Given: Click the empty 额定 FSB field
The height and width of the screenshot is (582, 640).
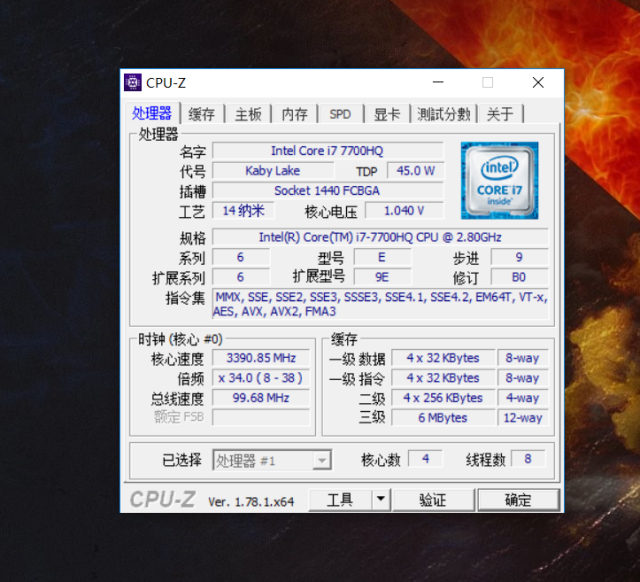Looking at the screenshot, I should point(261,418).
